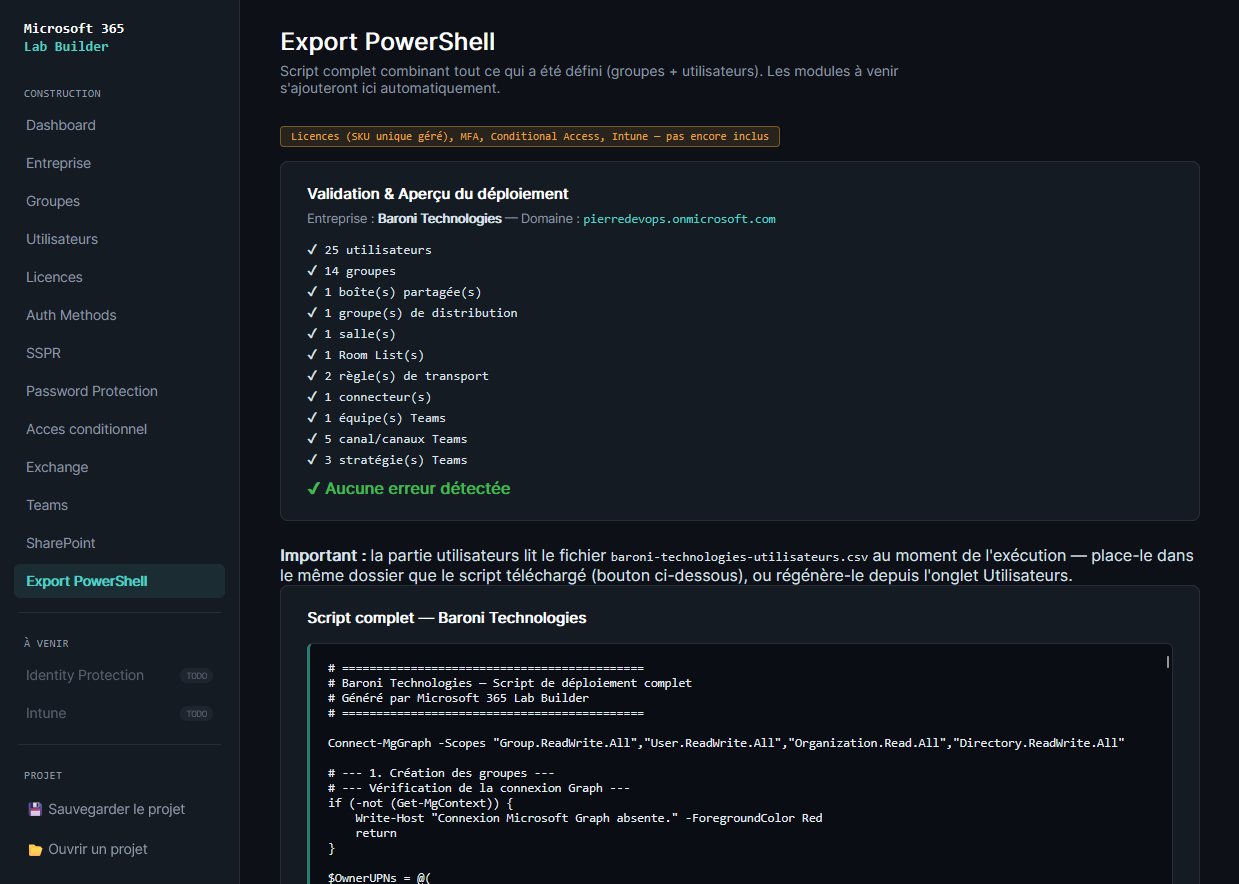Click Ouvrir un projet label
Image resolution: width=1239 pixels, height=884 pixels.
98,849
